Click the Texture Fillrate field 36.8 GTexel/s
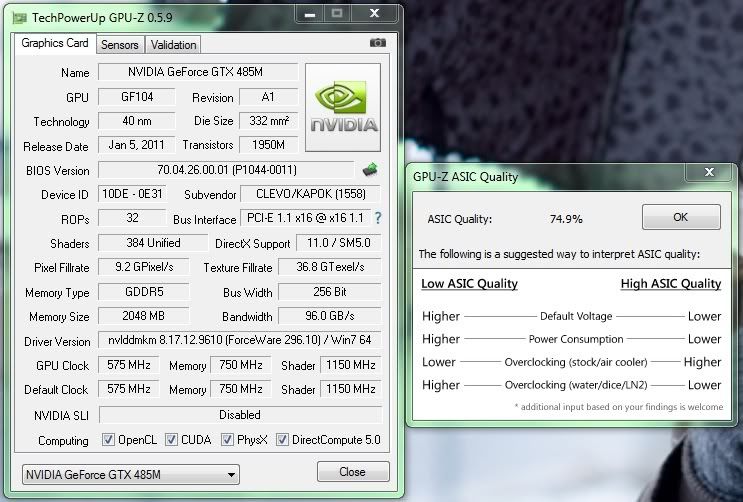Screen dimensions: 743x502 click(x=330, y=267)
